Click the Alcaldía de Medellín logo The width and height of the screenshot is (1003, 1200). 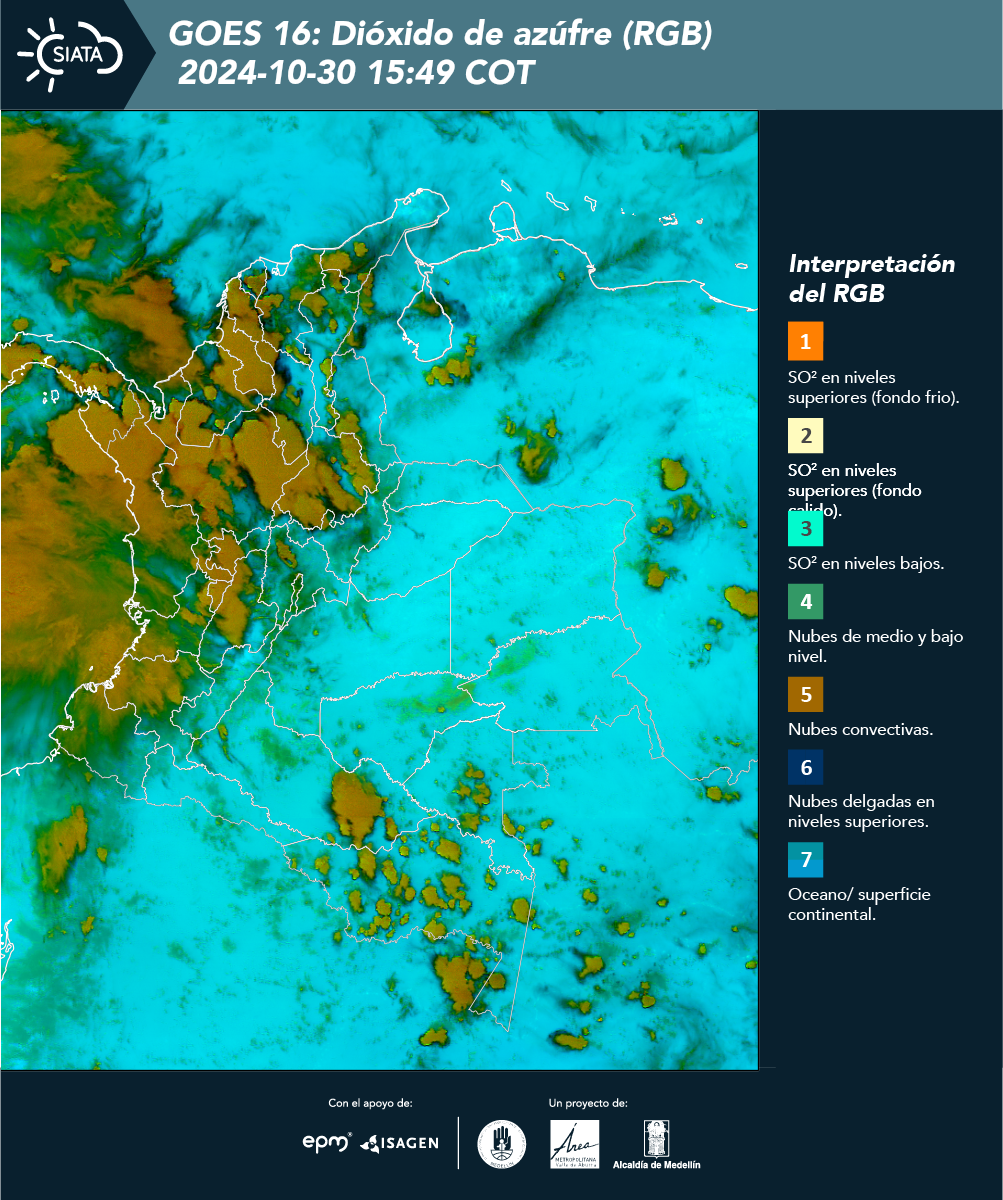657,1144
